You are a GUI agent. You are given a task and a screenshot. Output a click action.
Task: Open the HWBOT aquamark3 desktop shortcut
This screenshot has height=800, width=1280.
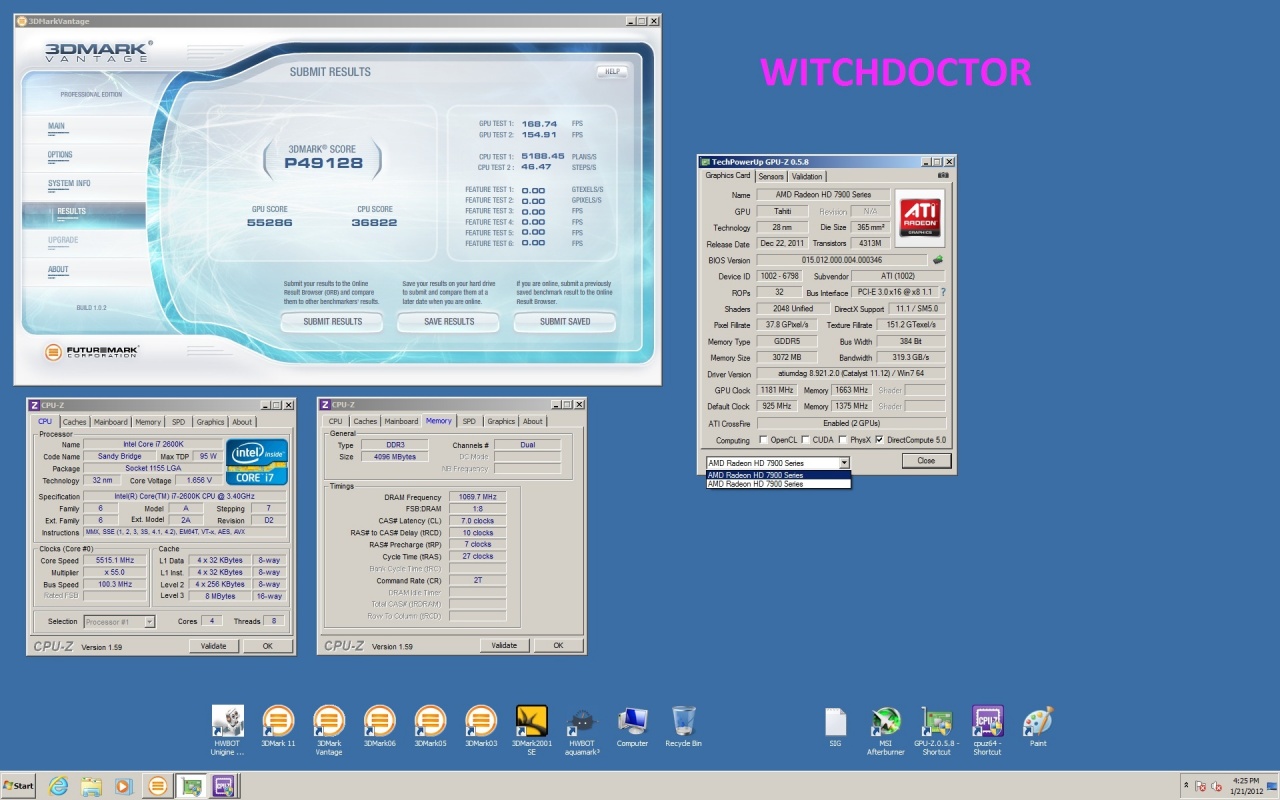tap(583, 723)
